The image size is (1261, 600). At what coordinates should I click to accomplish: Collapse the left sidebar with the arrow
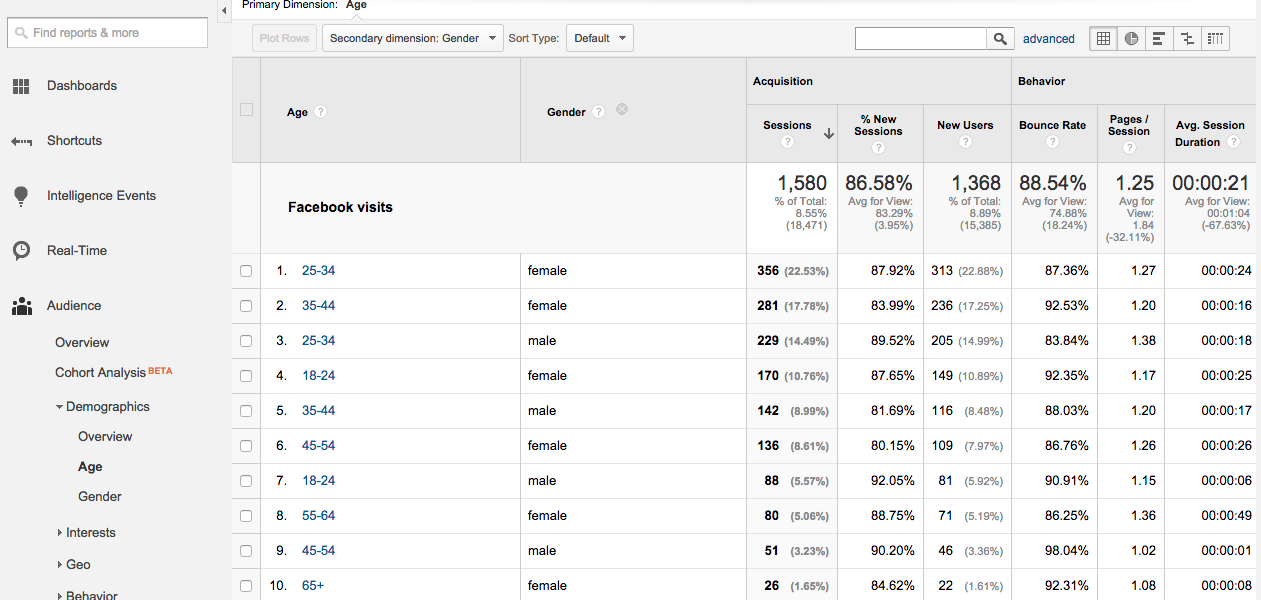click(224, 10)
